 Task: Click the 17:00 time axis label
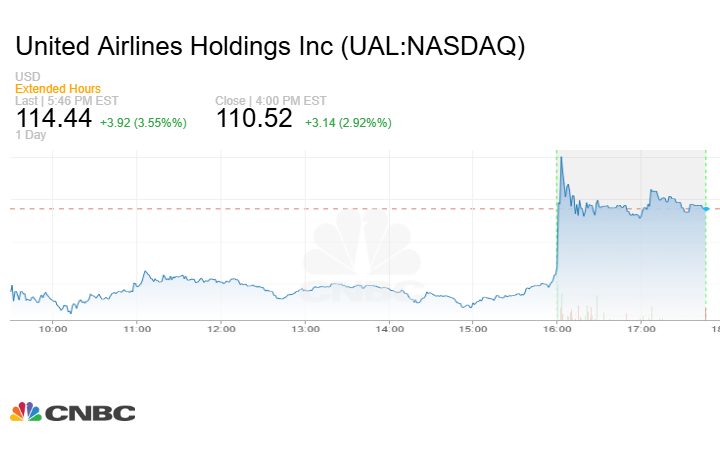point(641,328)
